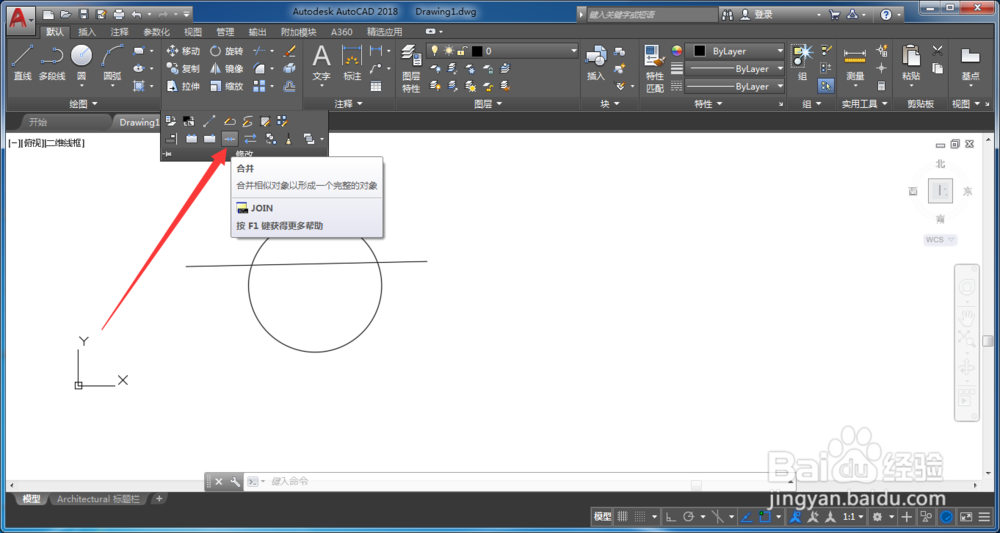Expand the 注释 panel
The width and height of the screenshot is (1000, 533).
tap(348, 103)
